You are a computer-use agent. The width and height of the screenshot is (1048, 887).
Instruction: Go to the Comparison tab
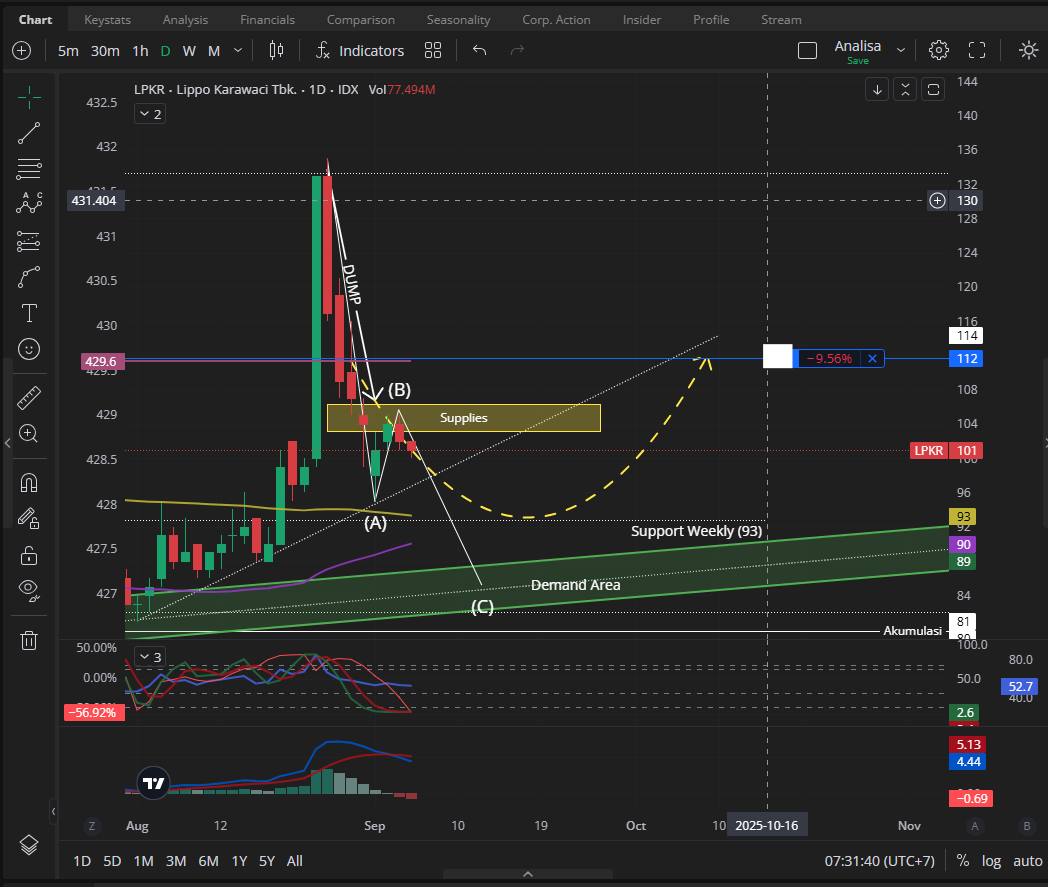click(361, 20)
